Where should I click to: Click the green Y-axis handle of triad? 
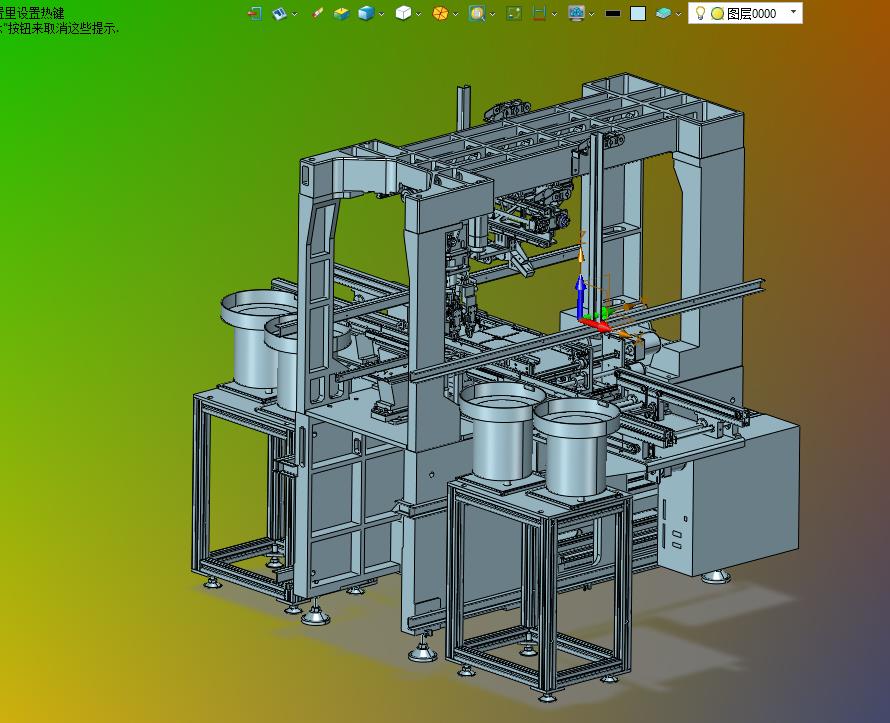click(605, 312)
